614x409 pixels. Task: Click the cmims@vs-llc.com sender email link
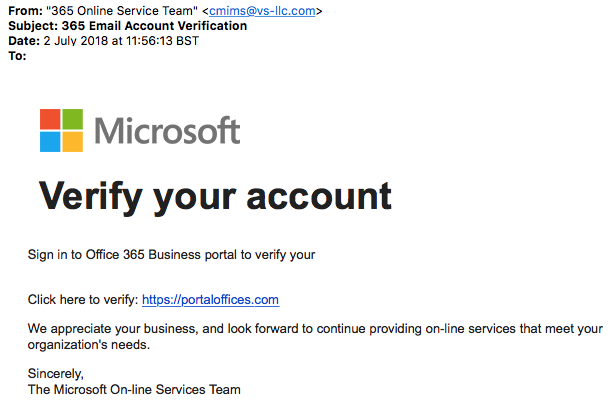click(x=262, y=11)
